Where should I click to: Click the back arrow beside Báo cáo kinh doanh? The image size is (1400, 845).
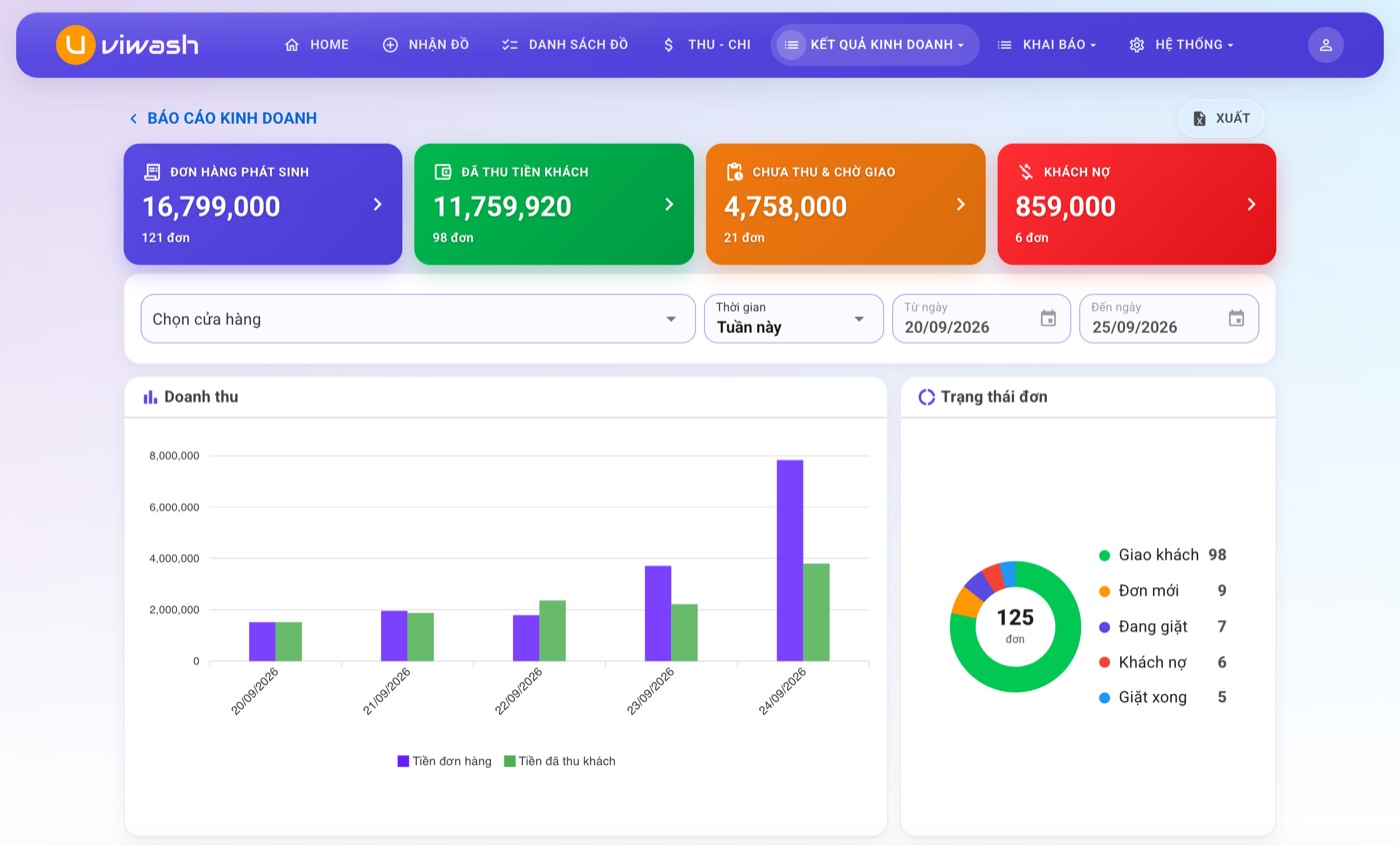(133, 118)
